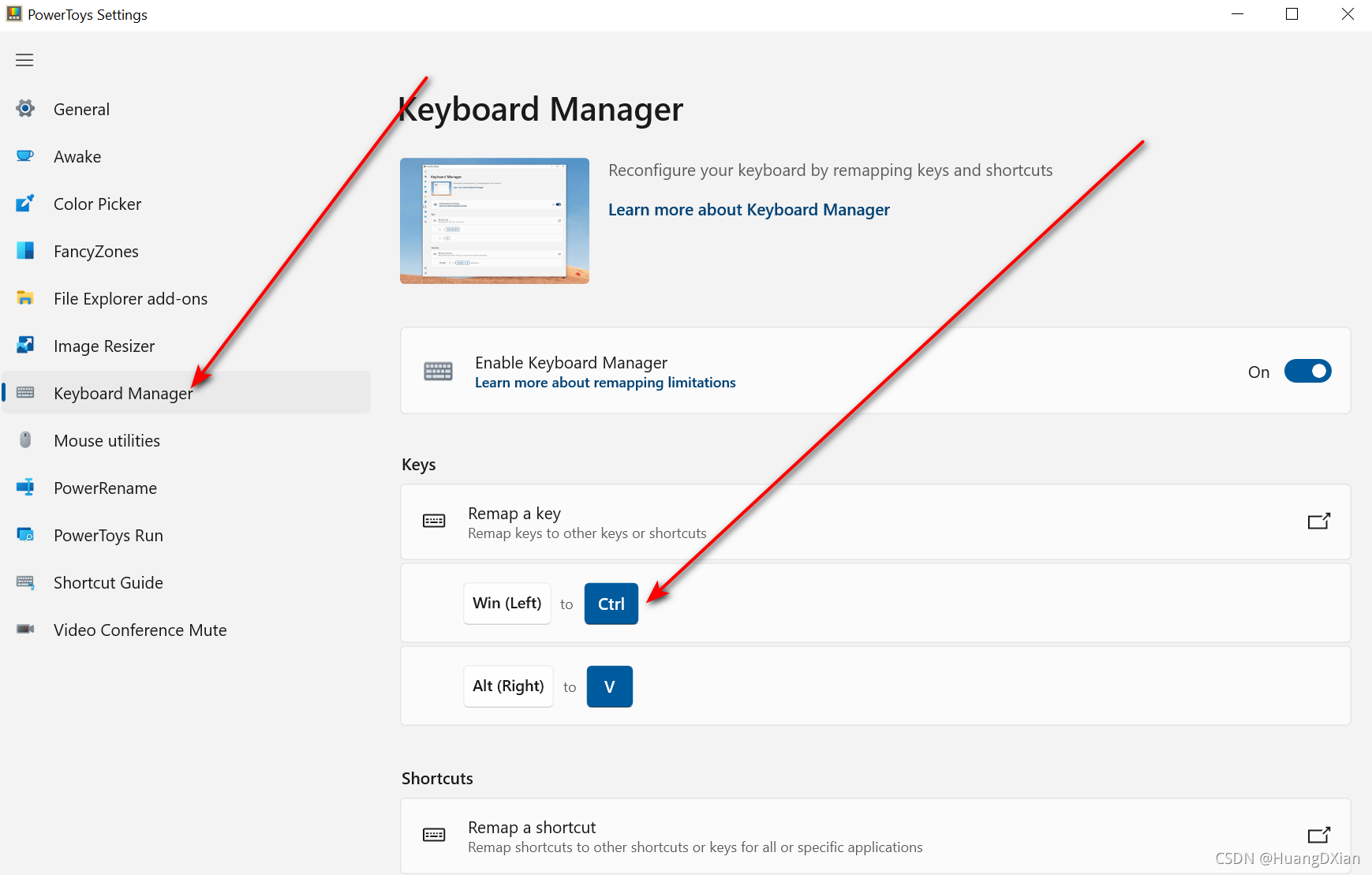Click 'Remap keys to other keys or shortcuts' text

click(x=587, y=533)
